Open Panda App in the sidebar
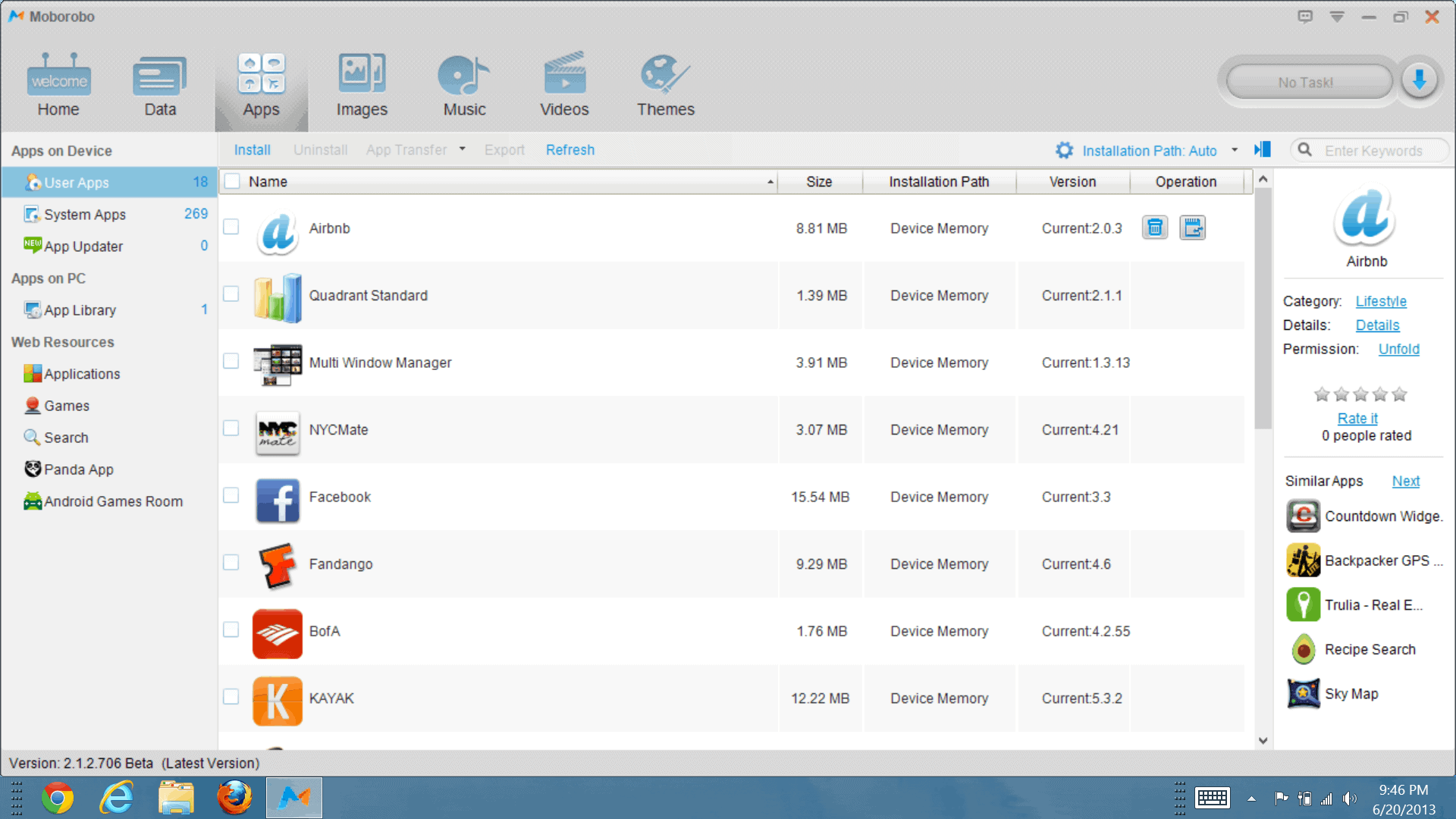Screen dimensions: 1456x819 [109, 469]
